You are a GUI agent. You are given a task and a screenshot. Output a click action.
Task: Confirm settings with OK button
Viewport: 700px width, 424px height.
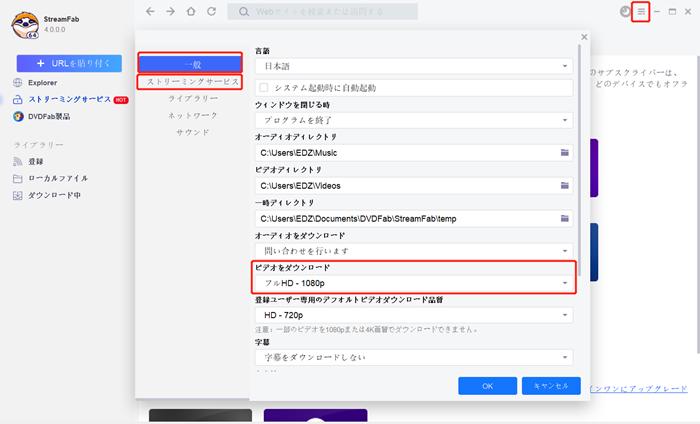point(488,386)
